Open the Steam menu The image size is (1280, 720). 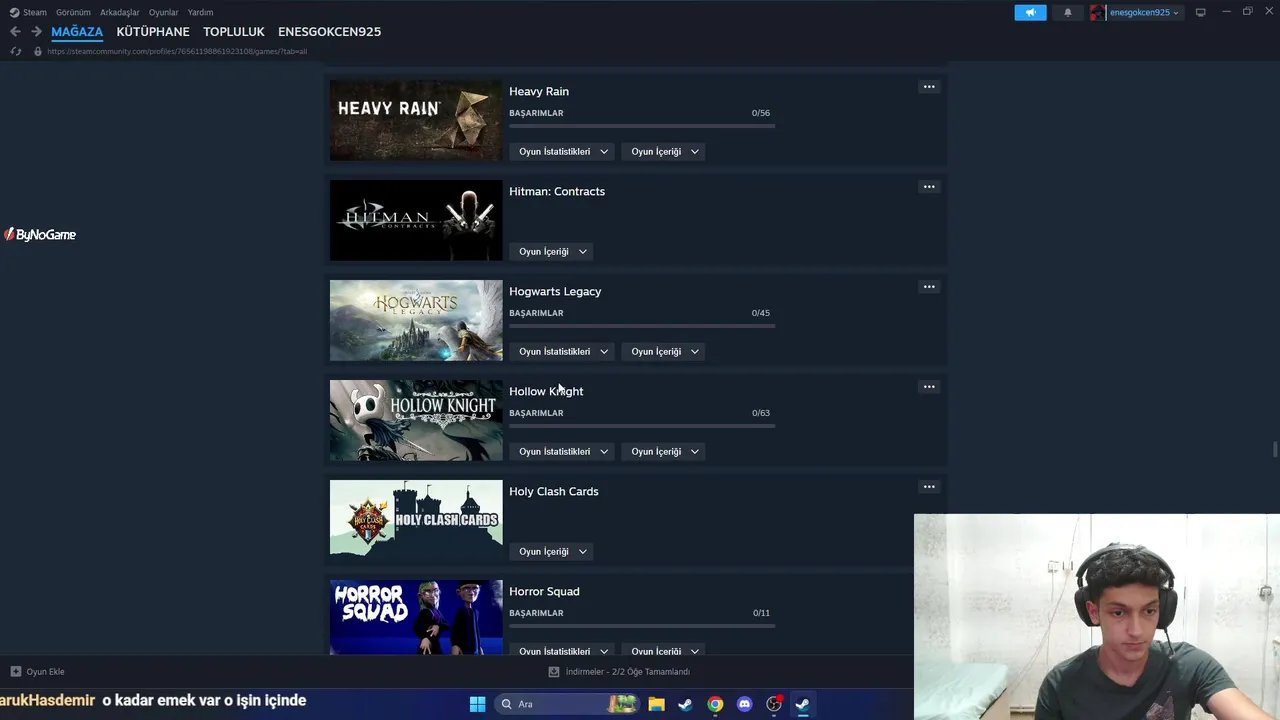[x=35, y=12]
